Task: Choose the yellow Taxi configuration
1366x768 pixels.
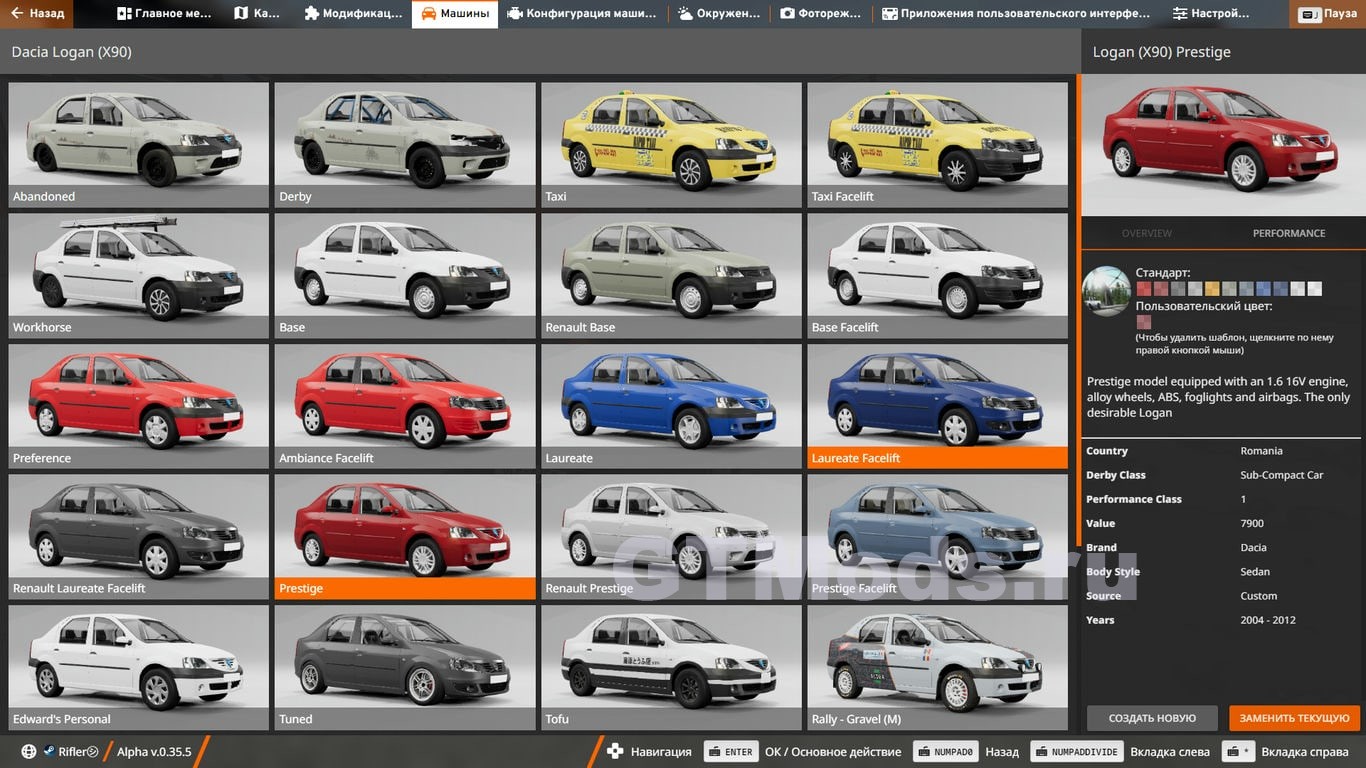Action: click(x=671, y=144)
